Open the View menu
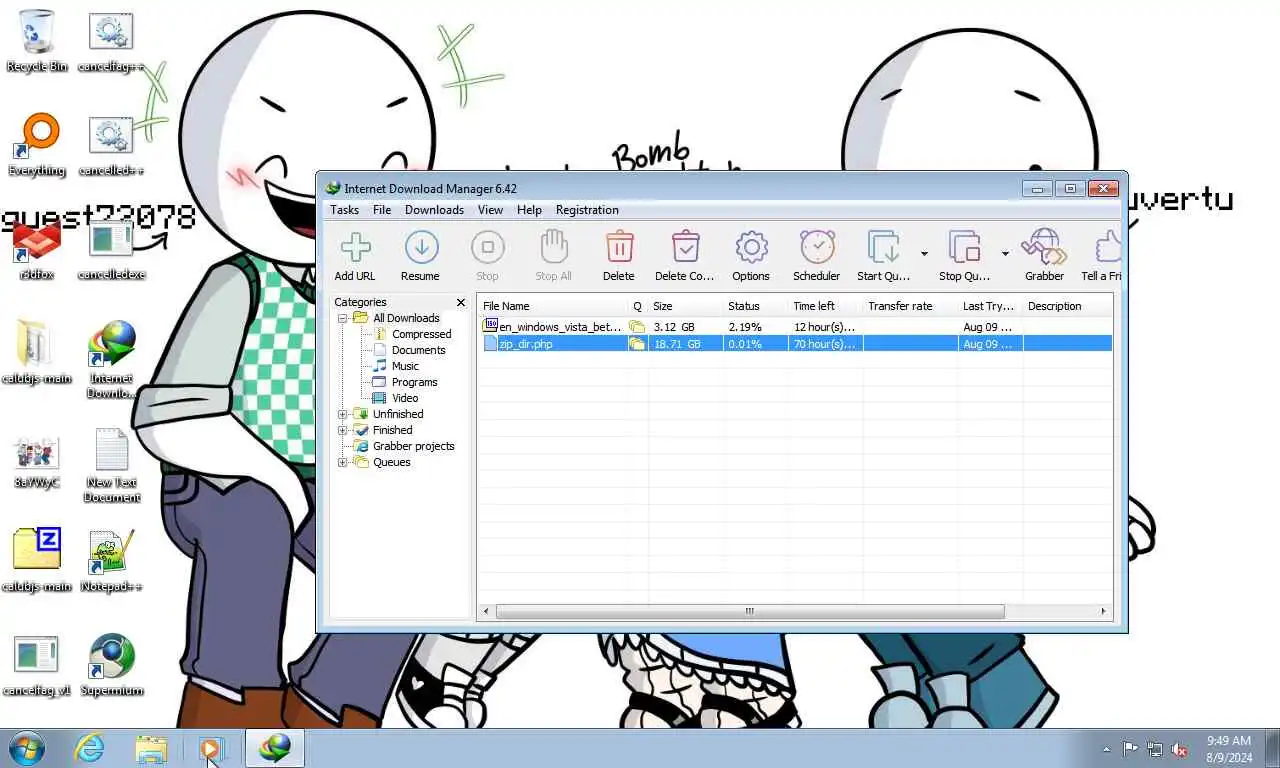The height and width of the screenshot is (768, 1280). (490, 210)
